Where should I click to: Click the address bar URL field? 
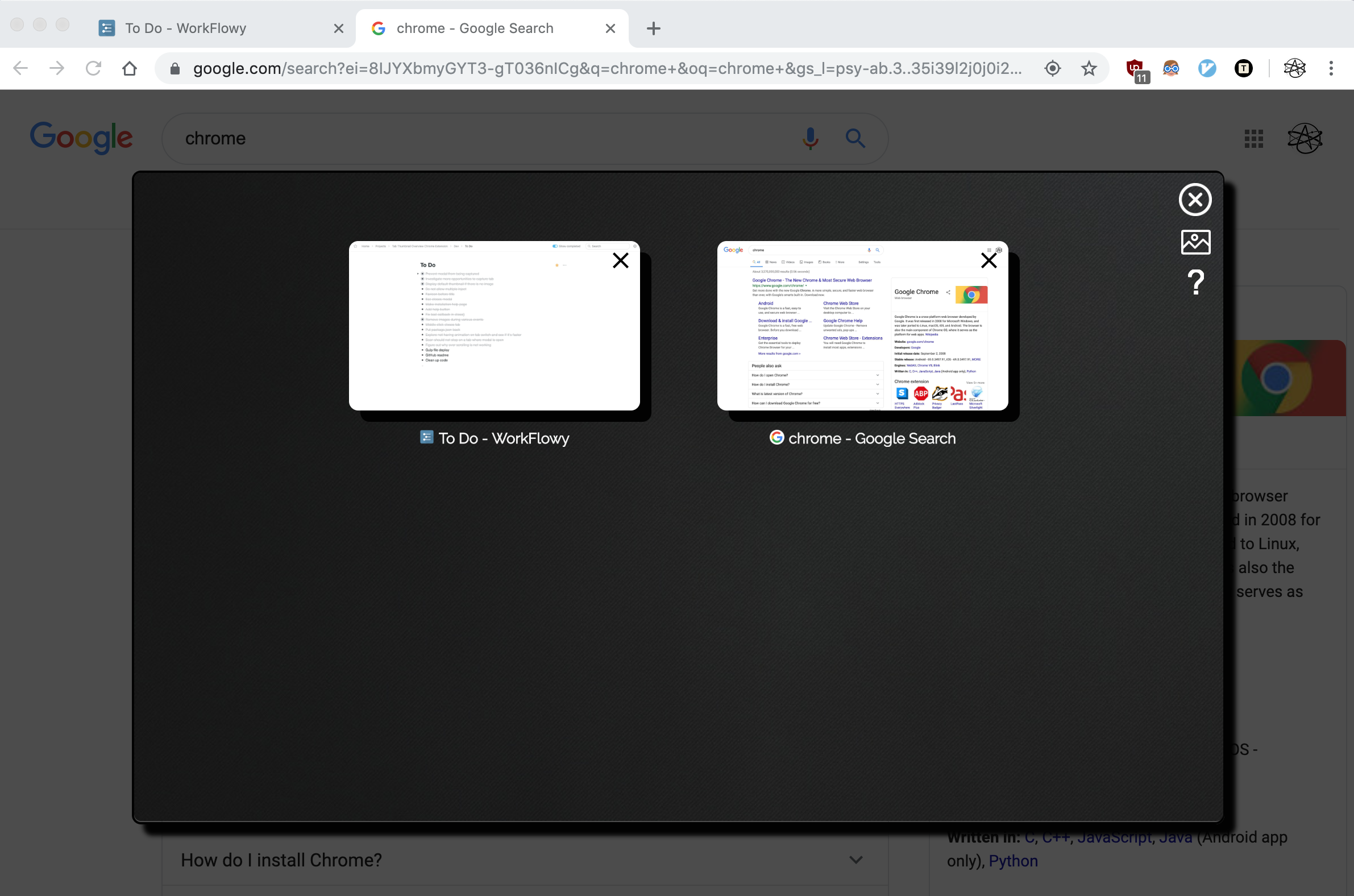[605, 69]
